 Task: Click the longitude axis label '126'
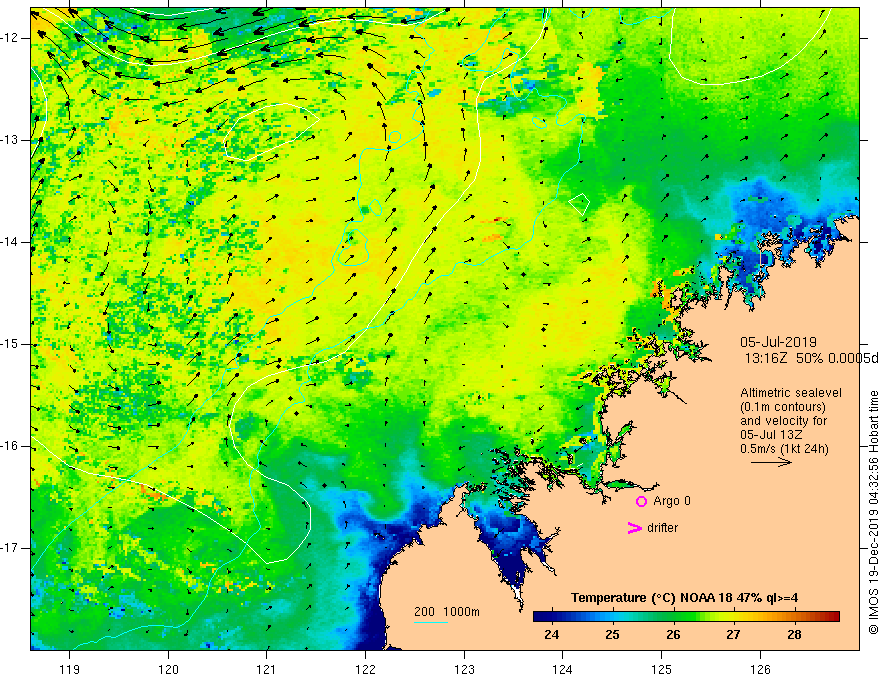(x=760, y=669)
